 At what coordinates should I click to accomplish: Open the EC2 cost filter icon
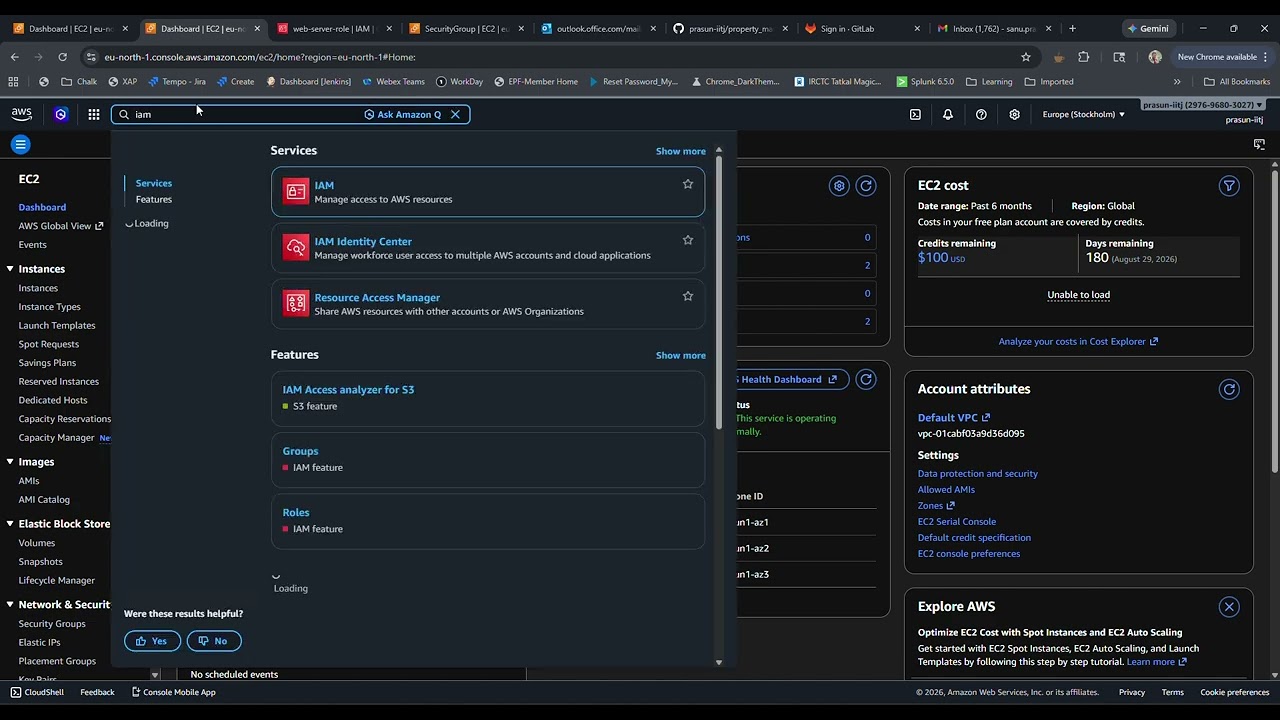1229,185
